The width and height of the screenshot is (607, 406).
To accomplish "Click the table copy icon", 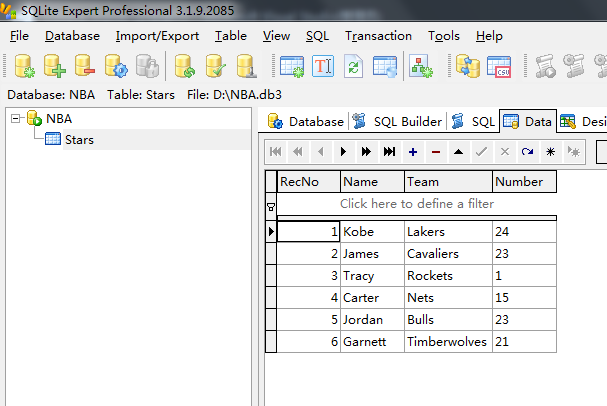I will (x=385, y=67).
